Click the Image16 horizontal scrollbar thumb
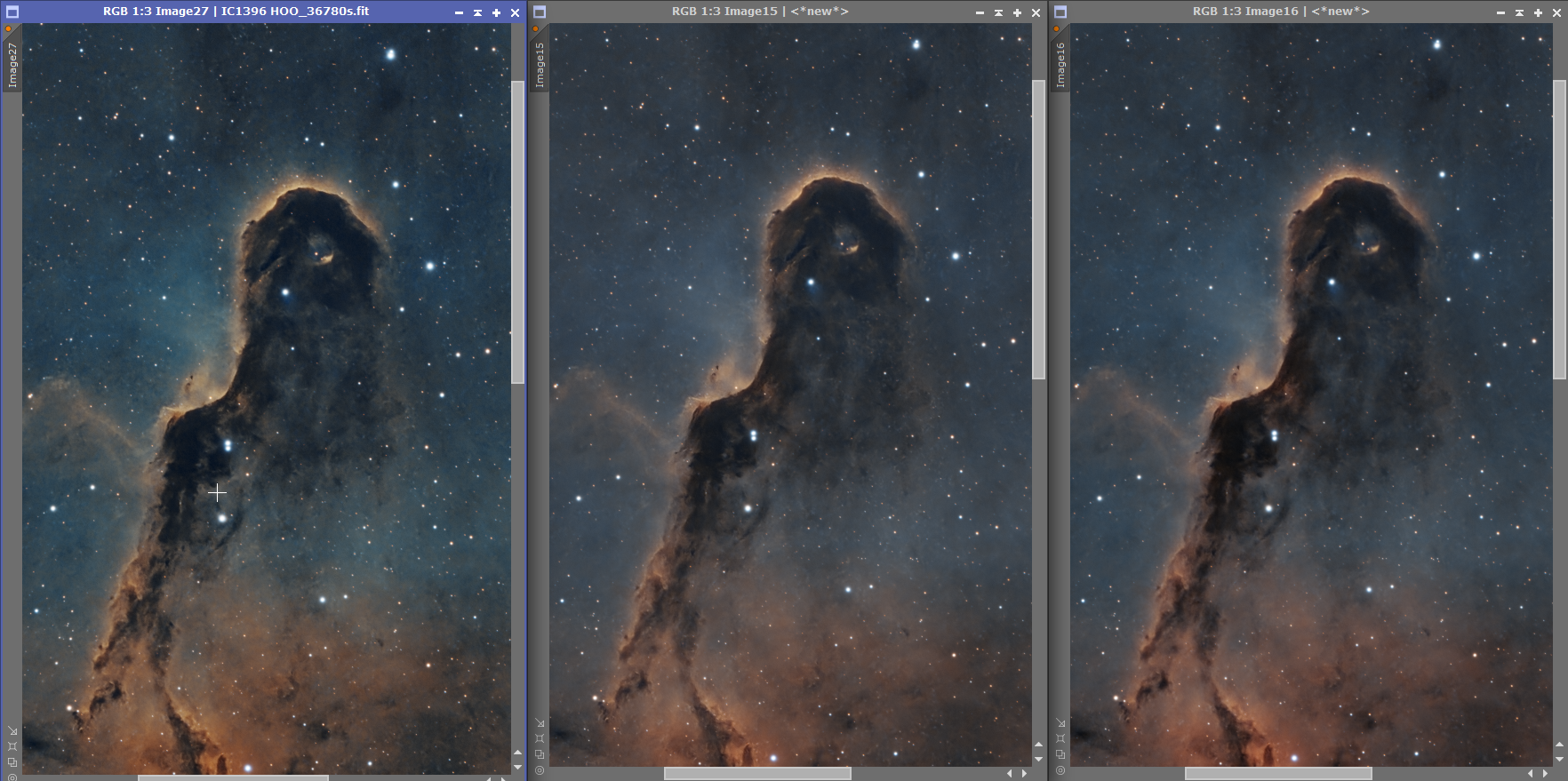Image resolution: width=1568 pixels, height=781 pixels. coord(1278,774)
